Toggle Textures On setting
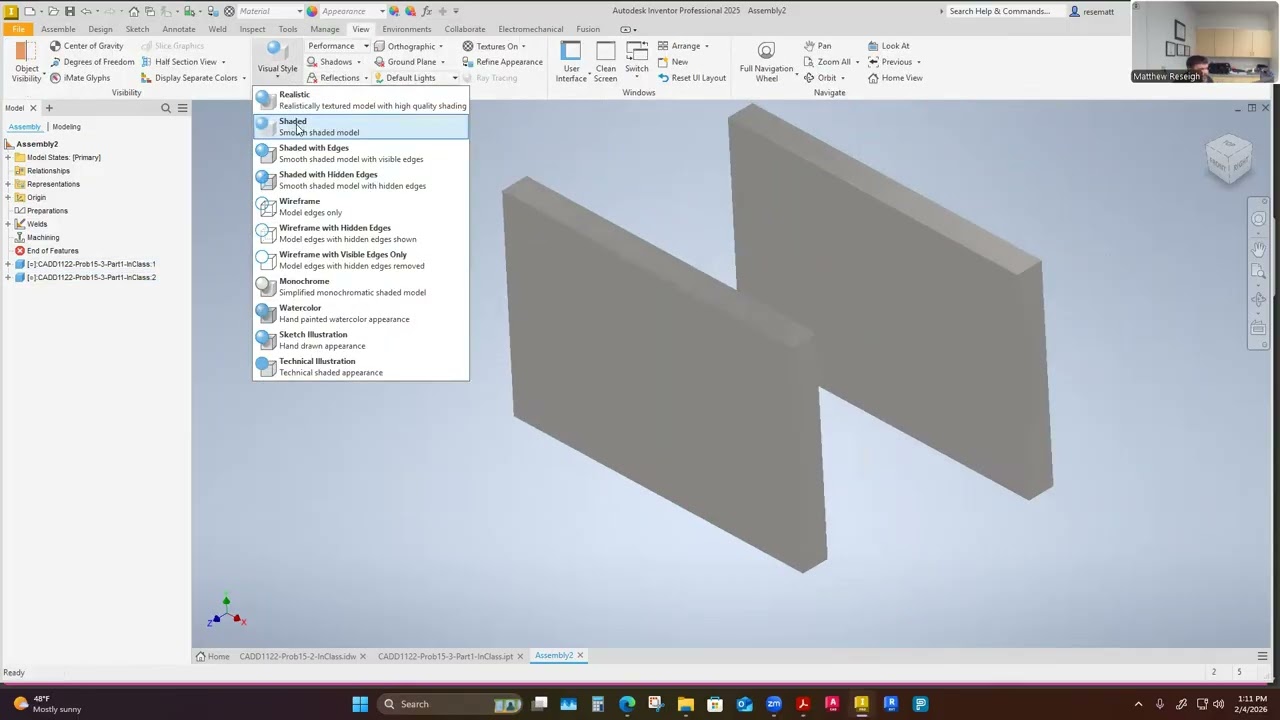The width and height of the screenshot is (1280, 720). click(494, 46)
